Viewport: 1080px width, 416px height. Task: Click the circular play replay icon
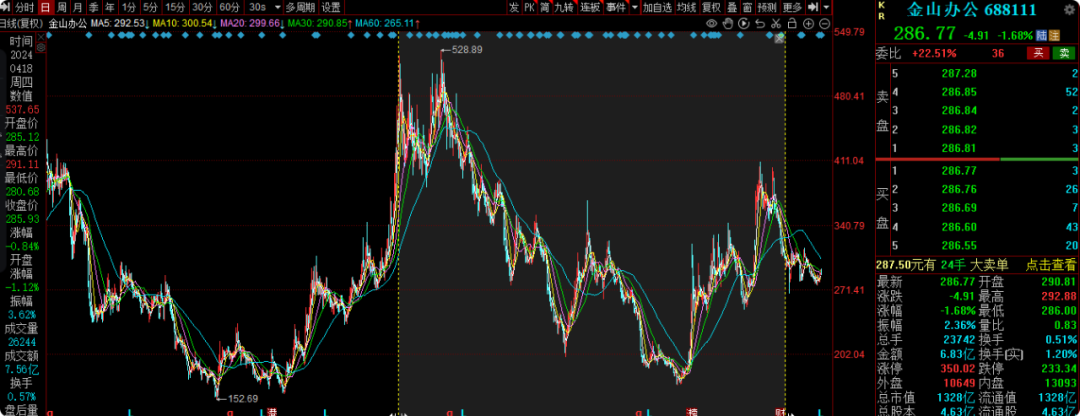(x=744, y=23)
